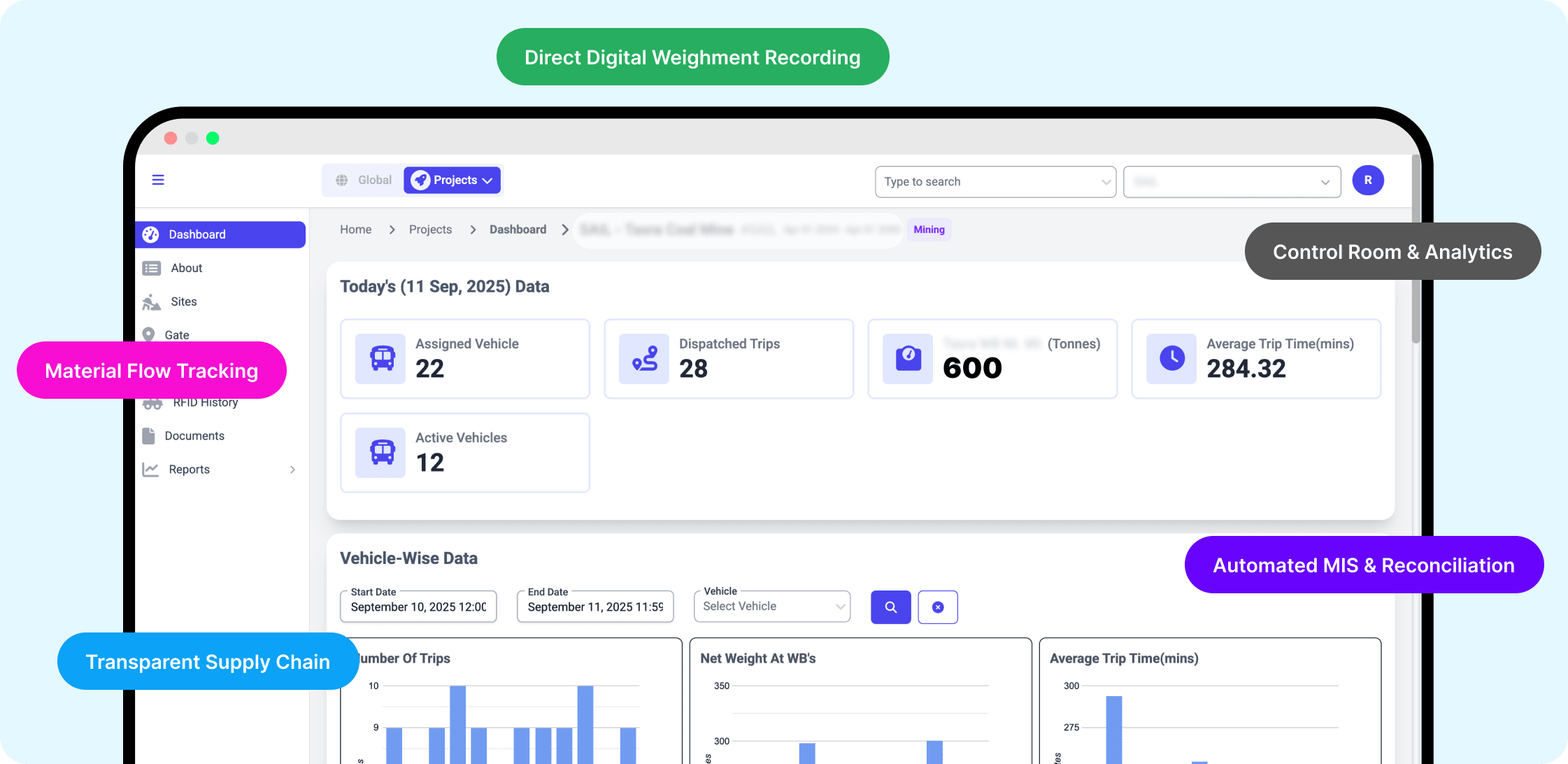Click the Assigned Vehicle value 22
Screen dimensions: 1568x764
(429, 369)
